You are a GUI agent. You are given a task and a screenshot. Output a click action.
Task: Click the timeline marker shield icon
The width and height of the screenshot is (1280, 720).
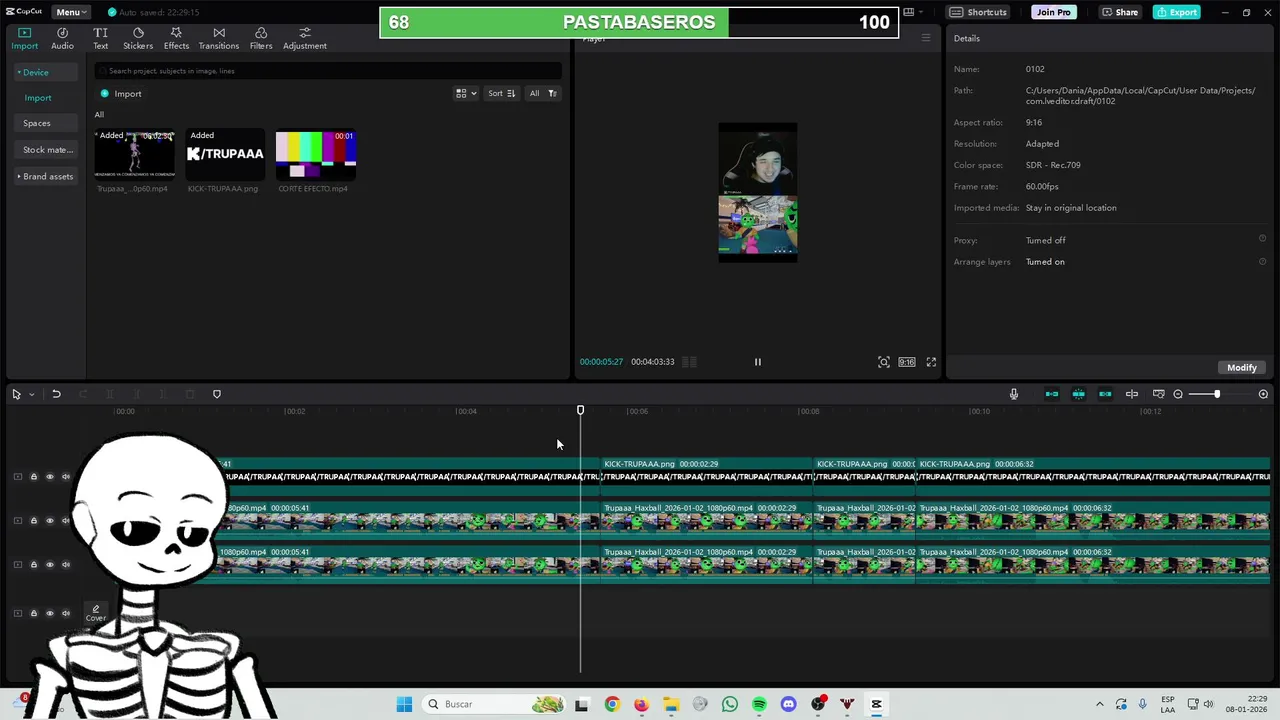click(217, 394)
